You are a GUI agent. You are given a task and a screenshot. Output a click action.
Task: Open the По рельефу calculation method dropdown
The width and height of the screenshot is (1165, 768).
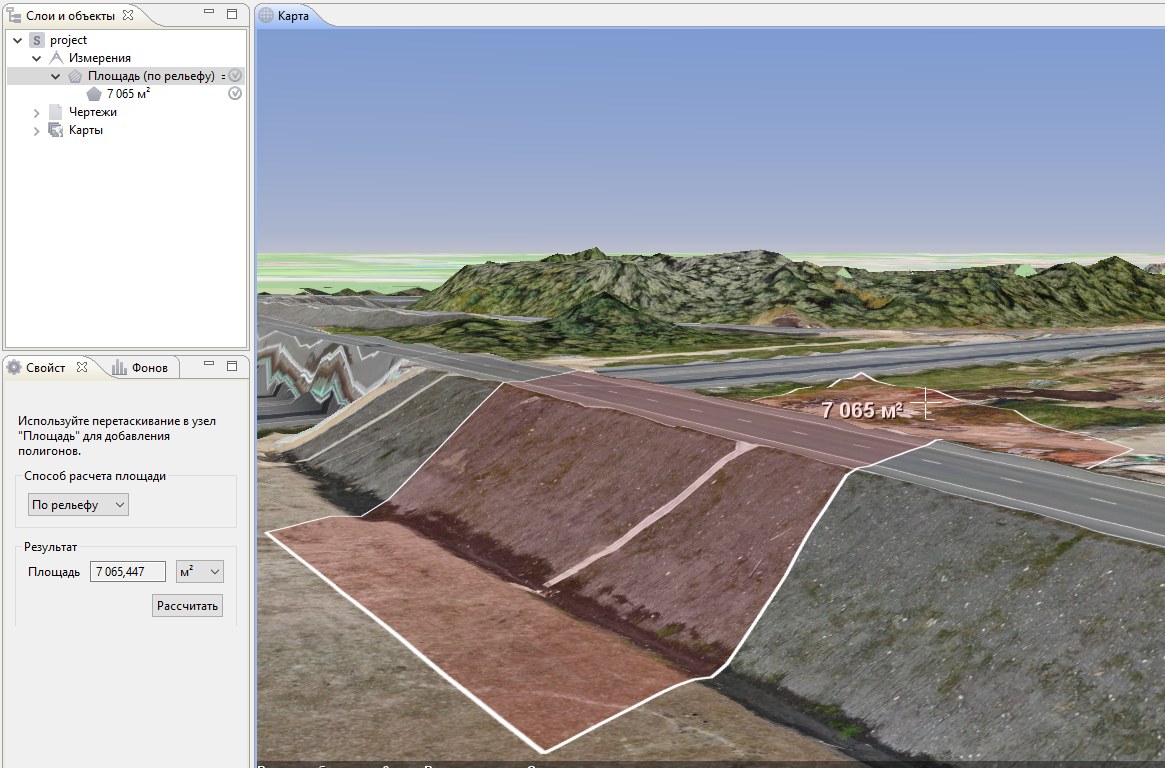tap(78, 505)
